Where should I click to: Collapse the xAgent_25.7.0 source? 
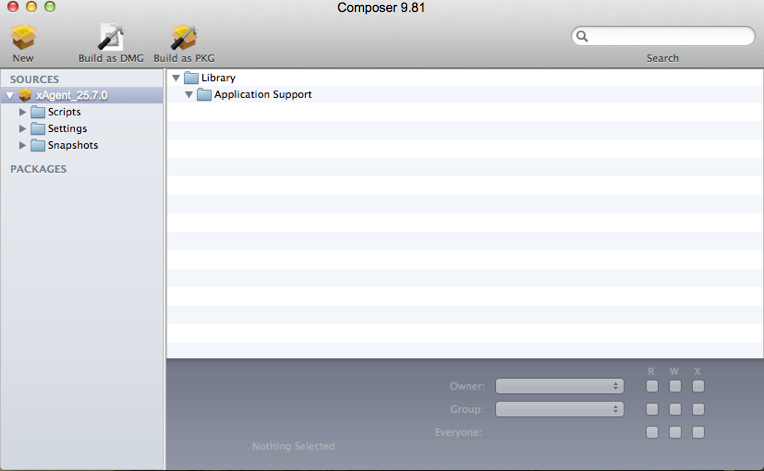pyautogui.click(x=10, y=95)
